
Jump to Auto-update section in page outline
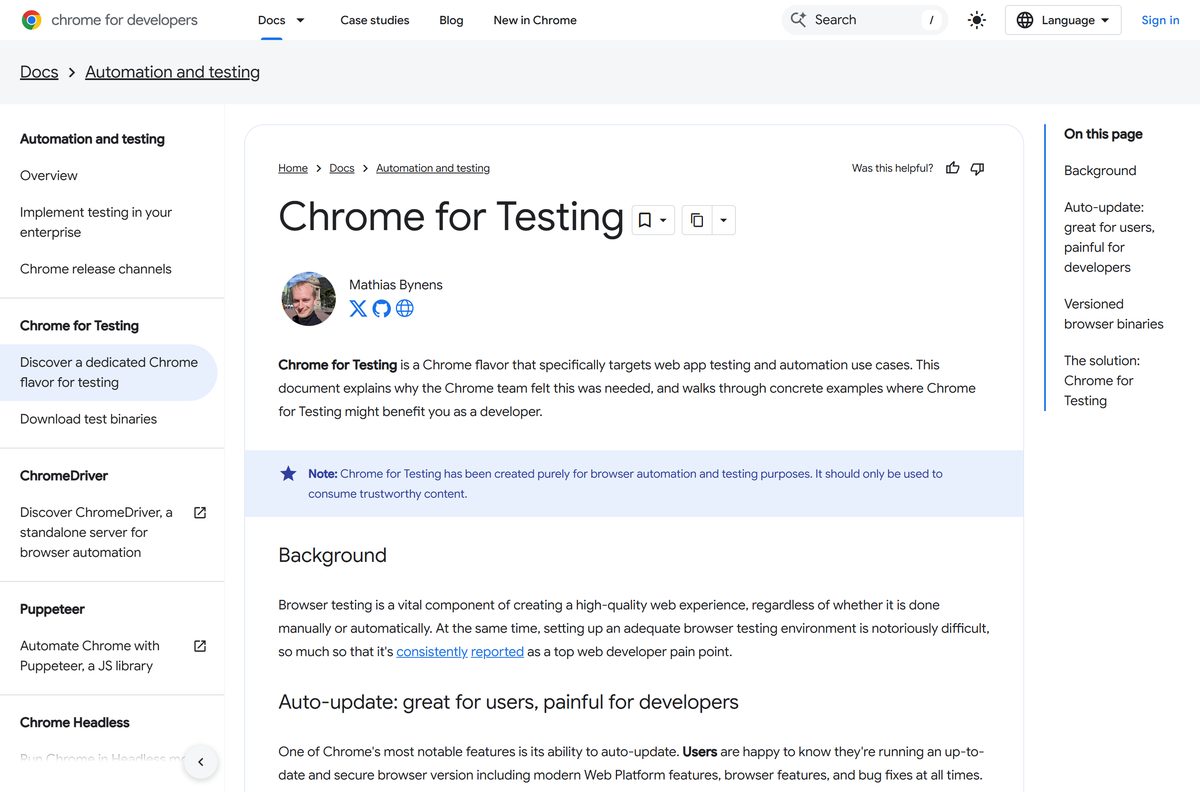1109,237
